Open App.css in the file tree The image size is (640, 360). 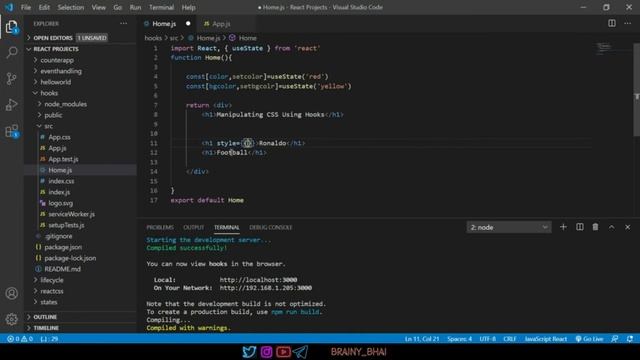[x=81, y=137]
